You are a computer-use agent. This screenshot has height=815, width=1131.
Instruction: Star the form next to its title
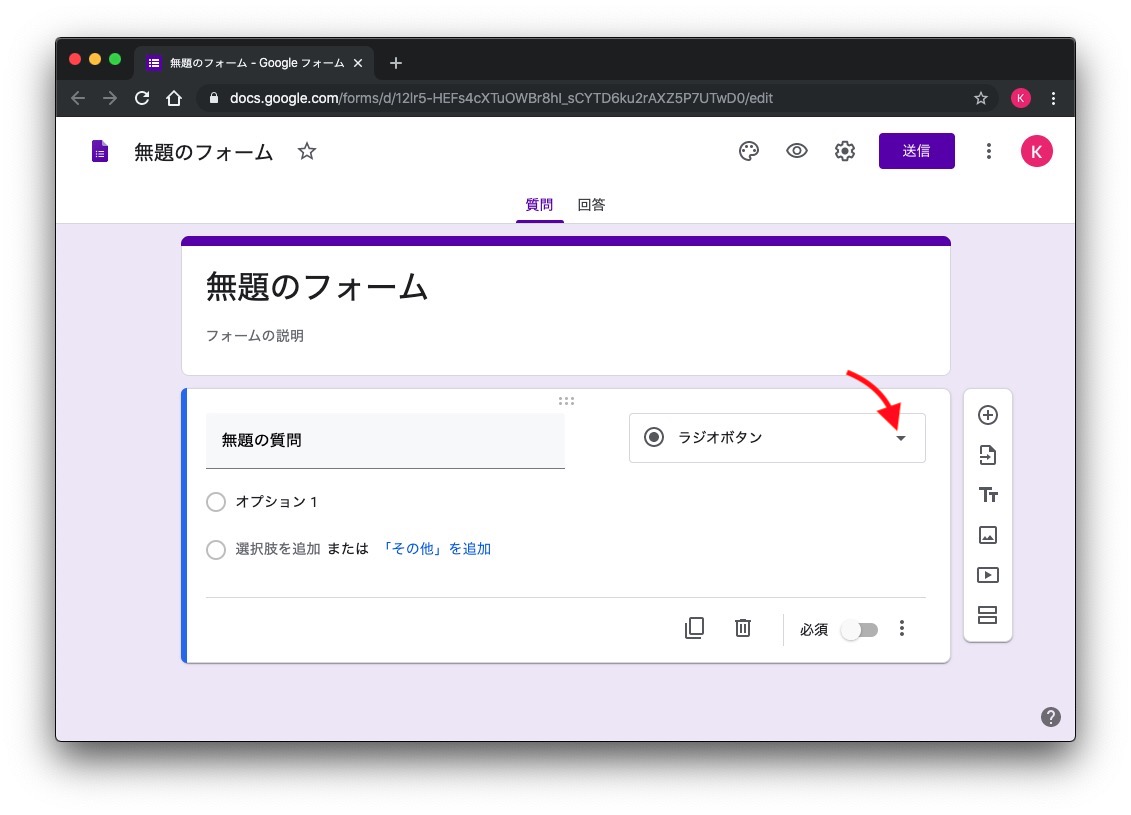[x=307, y=151]
